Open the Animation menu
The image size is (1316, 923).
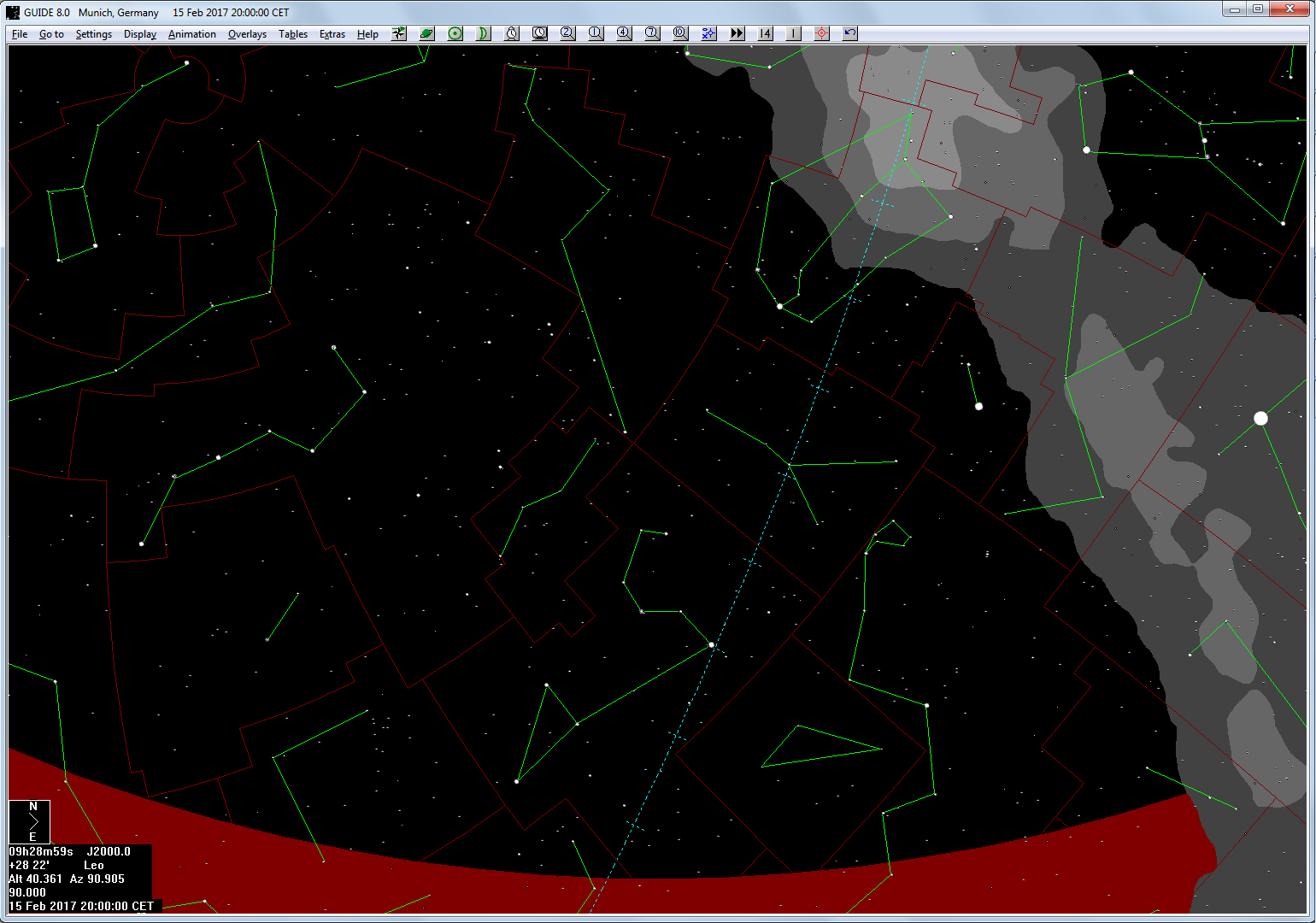(x=192, y=34)
